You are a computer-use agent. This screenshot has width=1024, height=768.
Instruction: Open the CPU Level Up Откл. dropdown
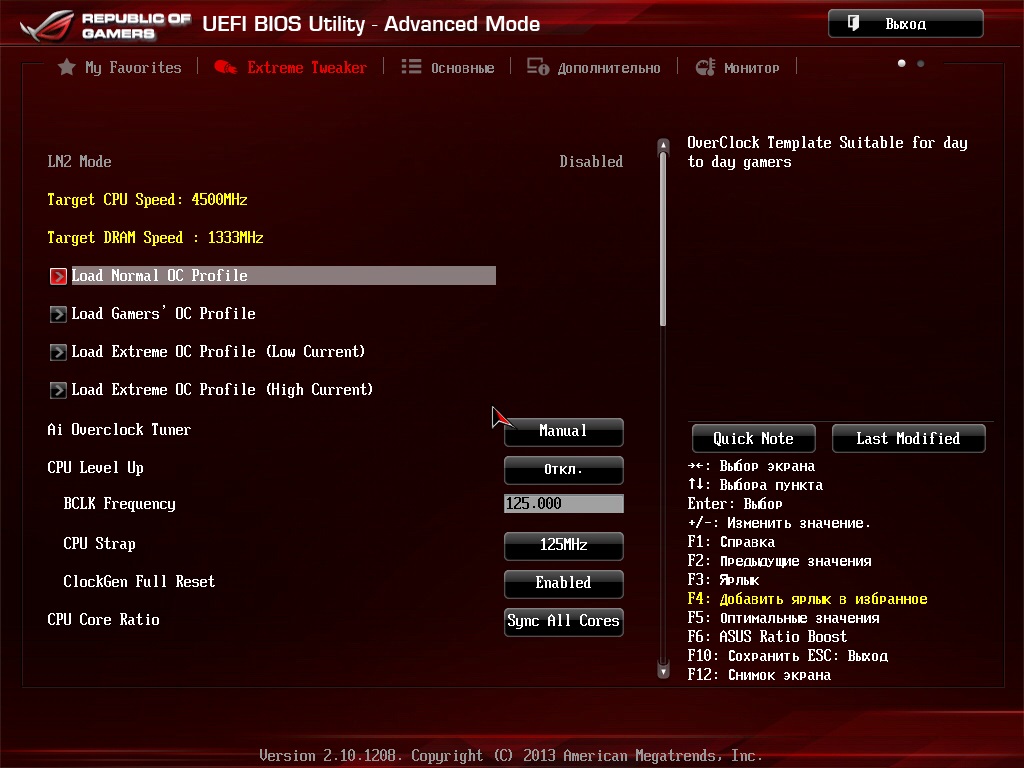(x=564, y=470)
